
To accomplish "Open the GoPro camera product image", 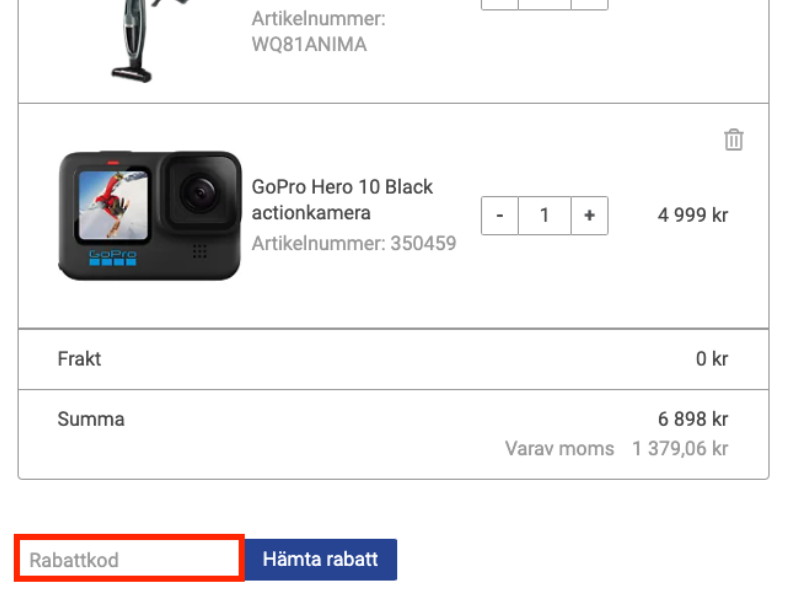I will tap(150, 216).
